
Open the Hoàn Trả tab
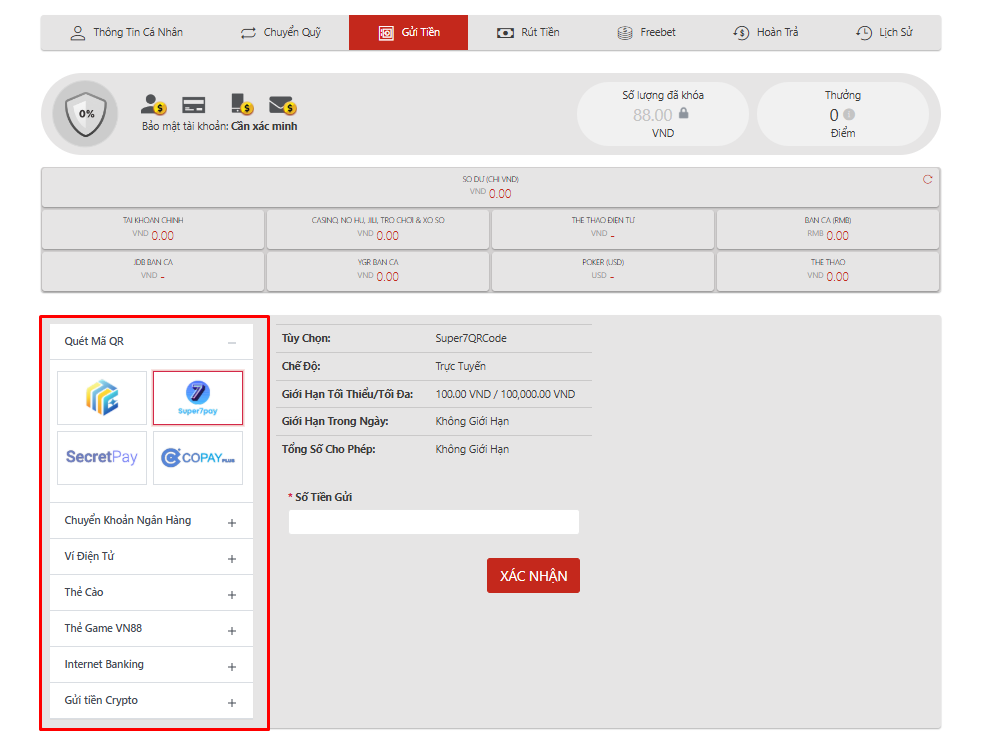click(x=766, y=33)
